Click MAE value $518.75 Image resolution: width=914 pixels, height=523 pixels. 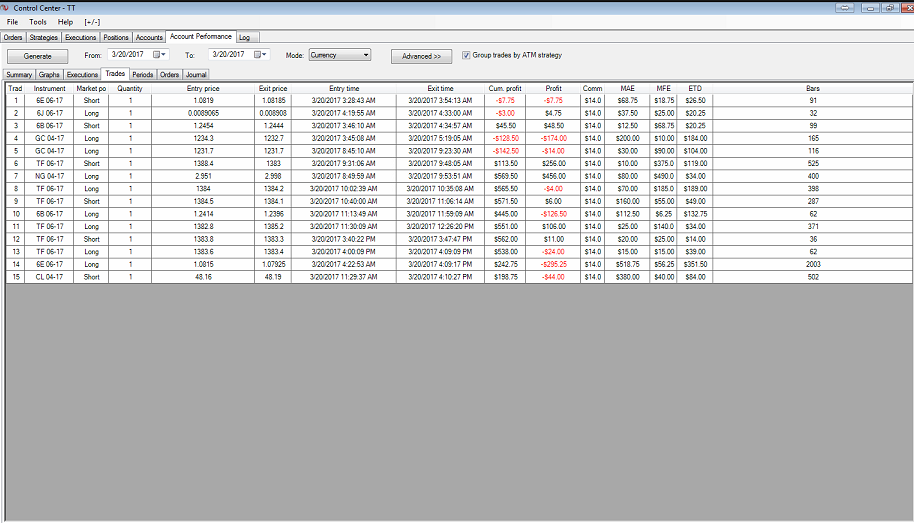click(627, 264)
